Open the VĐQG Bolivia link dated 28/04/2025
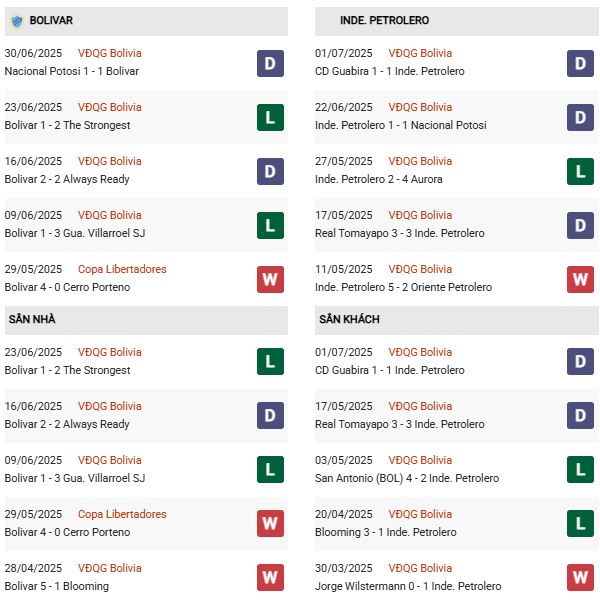 pos(111,568)
